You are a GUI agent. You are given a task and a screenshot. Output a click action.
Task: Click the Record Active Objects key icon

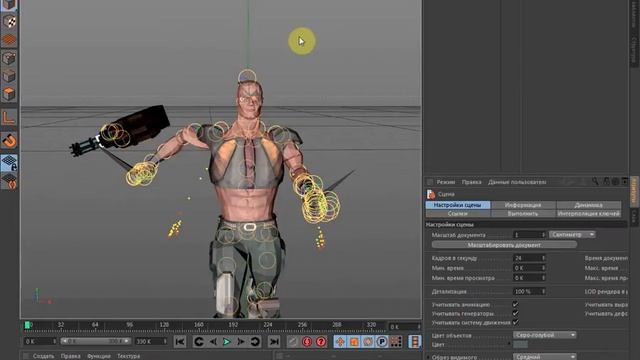tap(293, 342)
